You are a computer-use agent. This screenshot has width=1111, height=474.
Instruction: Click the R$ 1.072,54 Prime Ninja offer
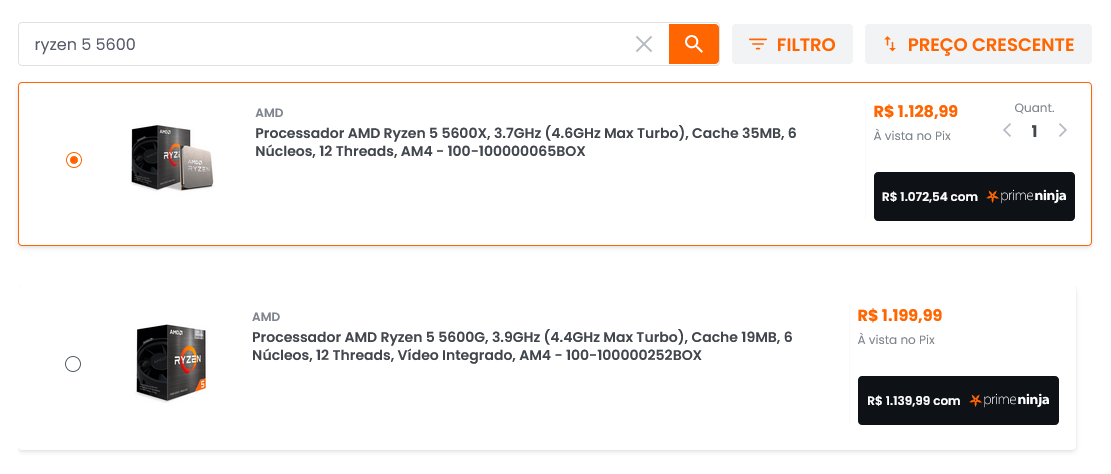(x=974, y=196)
